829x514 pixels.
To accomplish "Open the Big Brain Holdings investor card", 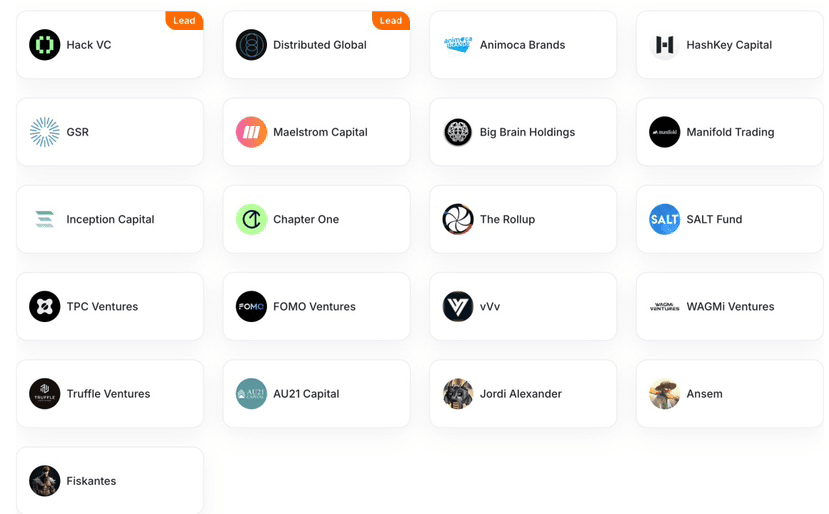I will [x=523, y=132].
